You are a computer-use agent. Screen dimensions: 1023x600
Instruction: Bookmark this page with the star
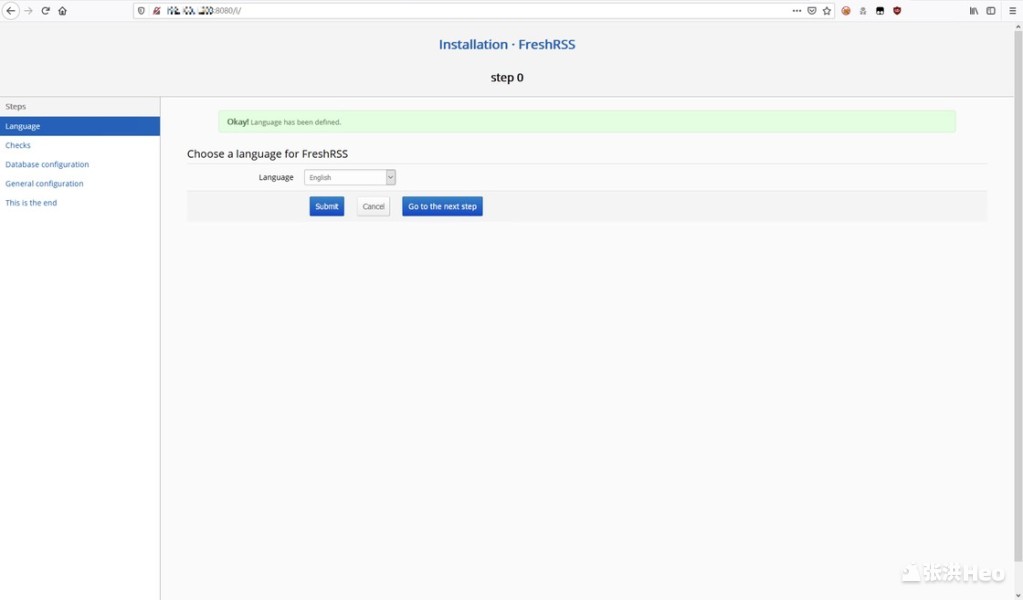point(827,10)
